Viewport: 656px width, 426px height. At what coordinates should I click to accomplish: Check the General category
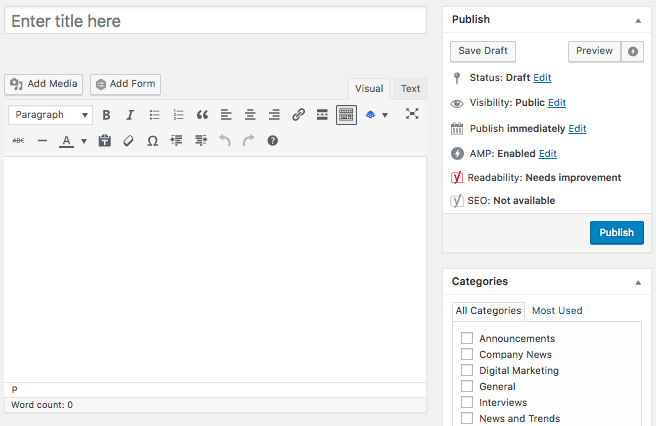(467, 386)
